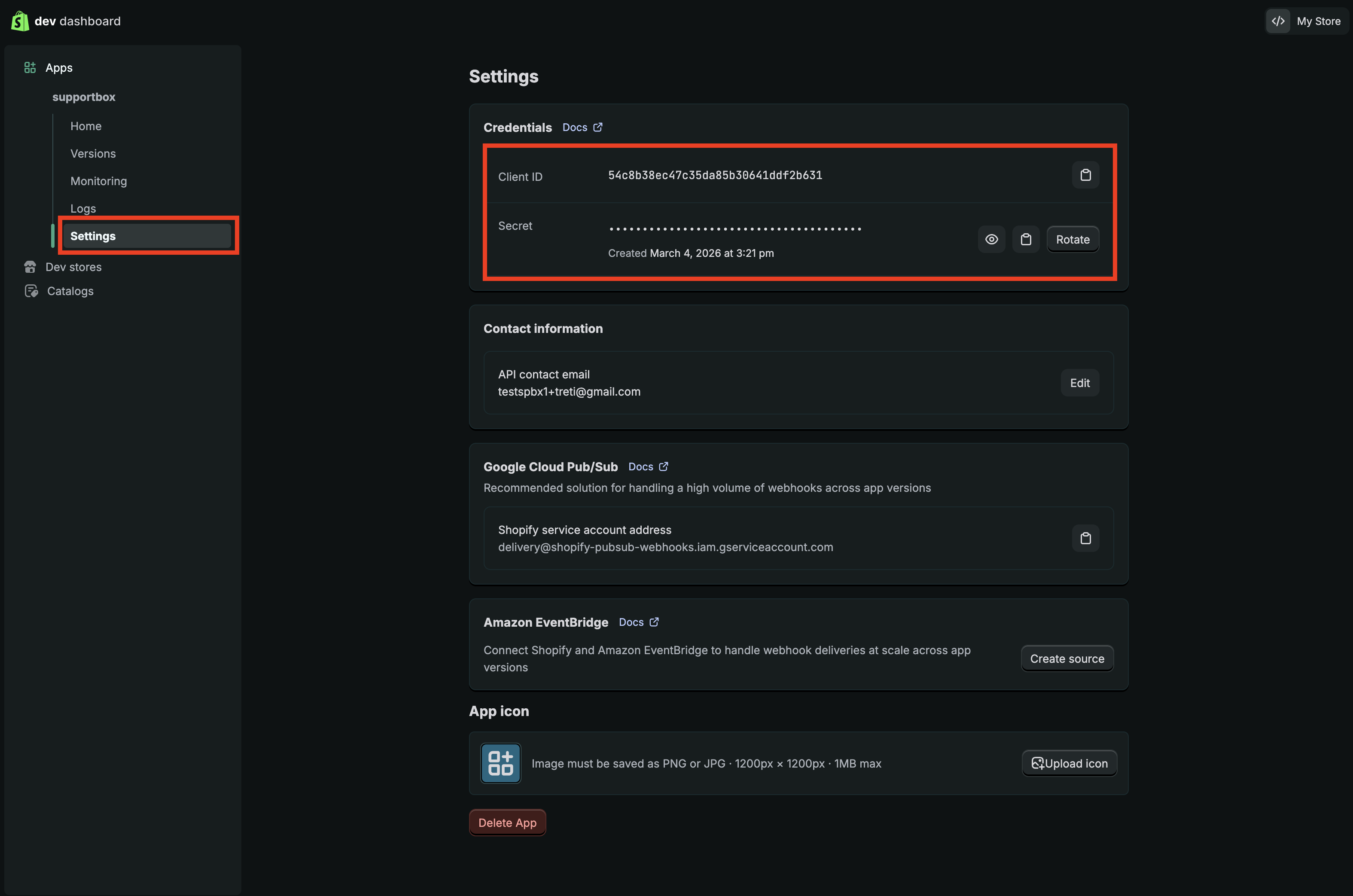Copy the Secret to clipboard
Viewport: 1353px width, 896px height.
(x=1026, y=239)
